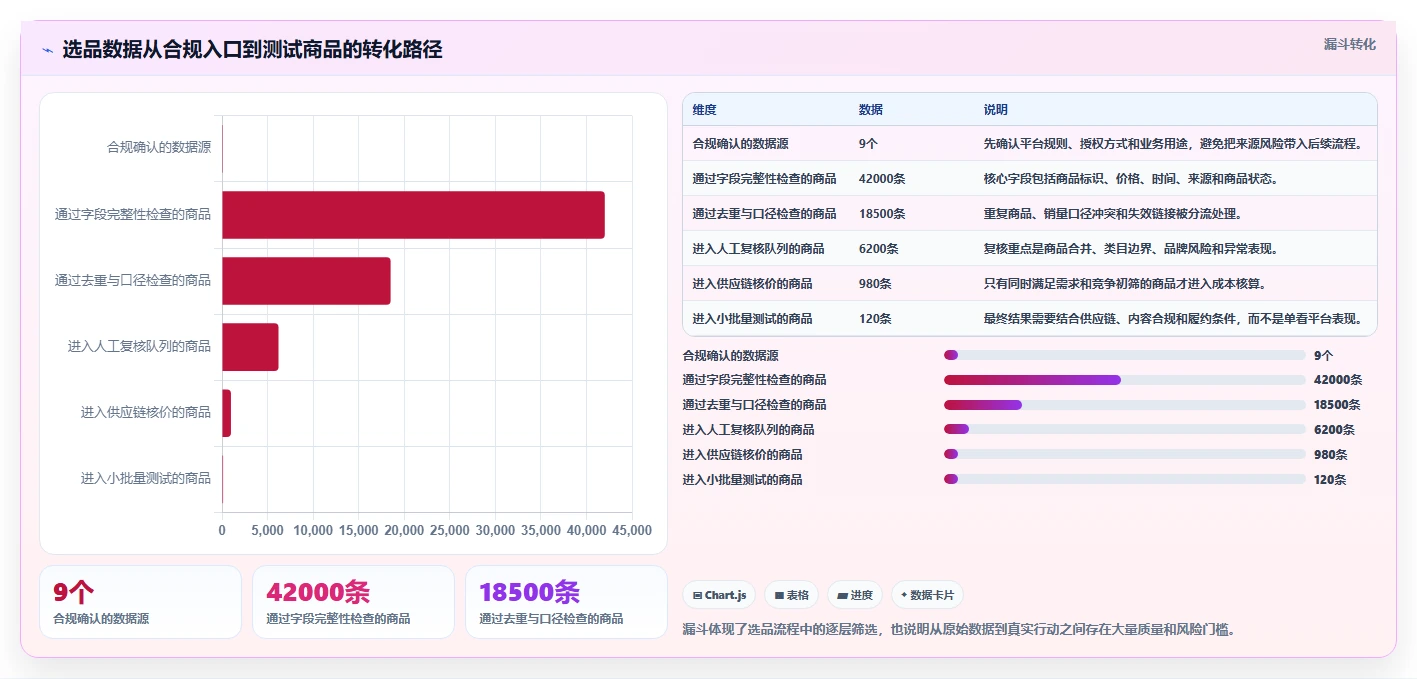Click x-axis tick 20,000
This screenshot has width=1417, height=679.
pyautogui.click(x=404, y=530)
